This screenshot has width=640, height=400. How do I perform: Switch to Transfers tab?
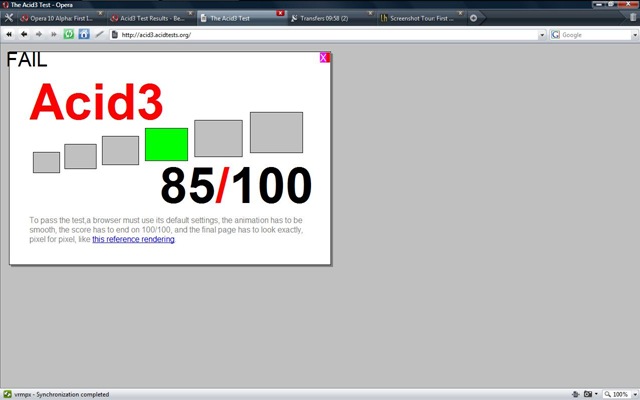[x=330, y=18]
